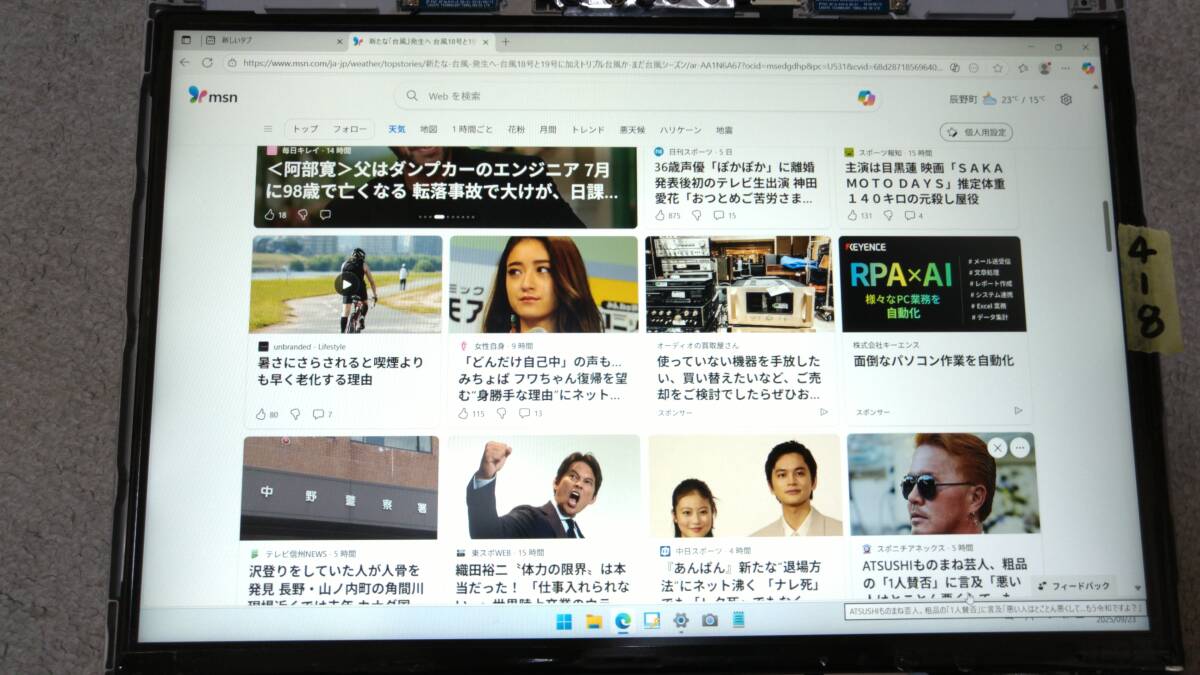Viewport: 1200px width, 675px height.
Task: Open File Explorer from the taskbar
Action: tap(593, 621)
